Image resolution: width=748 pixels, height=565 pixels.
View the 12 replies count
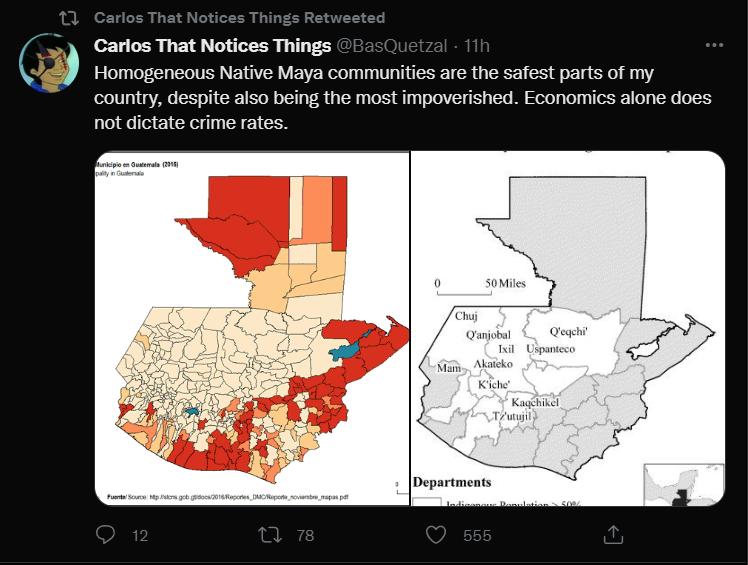coord(140,535)
